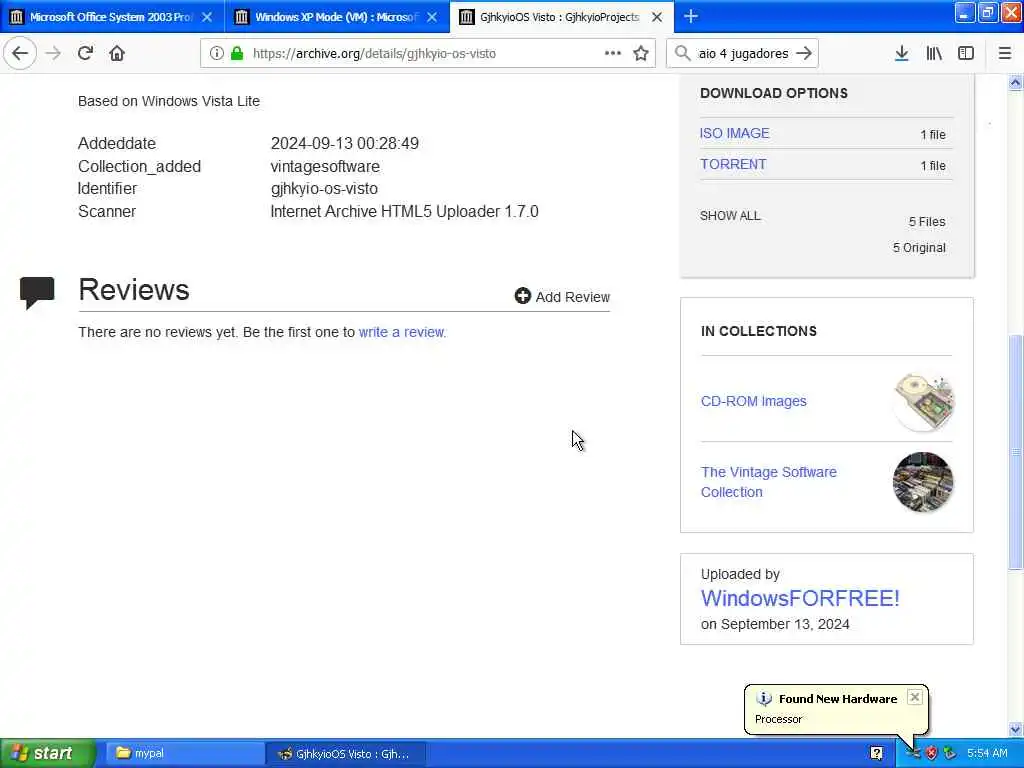The height and width of the screenshot is (768, 1024).
Task: Submit search with the go arrow
Action: 805,53
